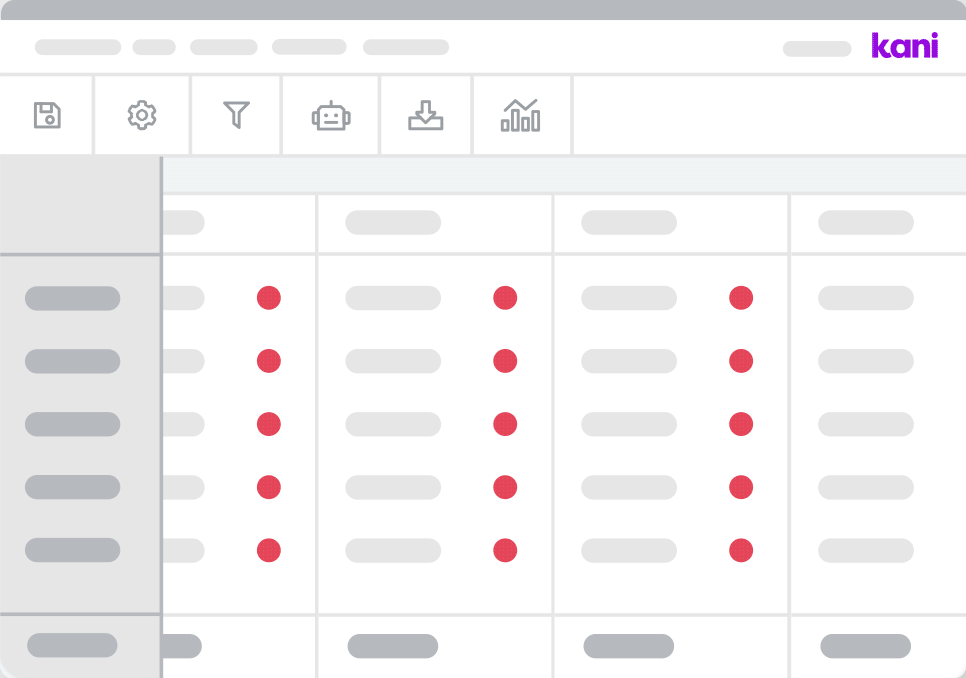Click the header pill of the second table column

[393, 223]
